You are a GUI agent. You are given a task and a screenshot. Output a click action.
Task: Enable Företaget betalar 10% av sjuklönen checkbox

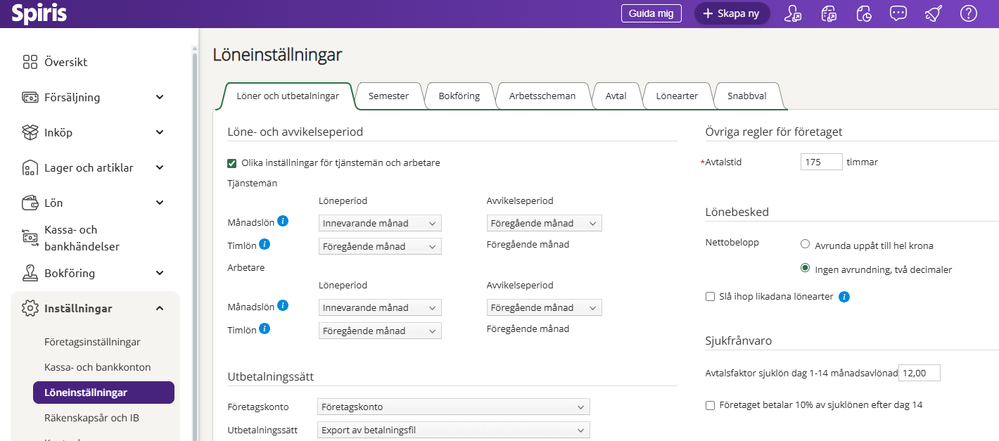pos(710,405)
